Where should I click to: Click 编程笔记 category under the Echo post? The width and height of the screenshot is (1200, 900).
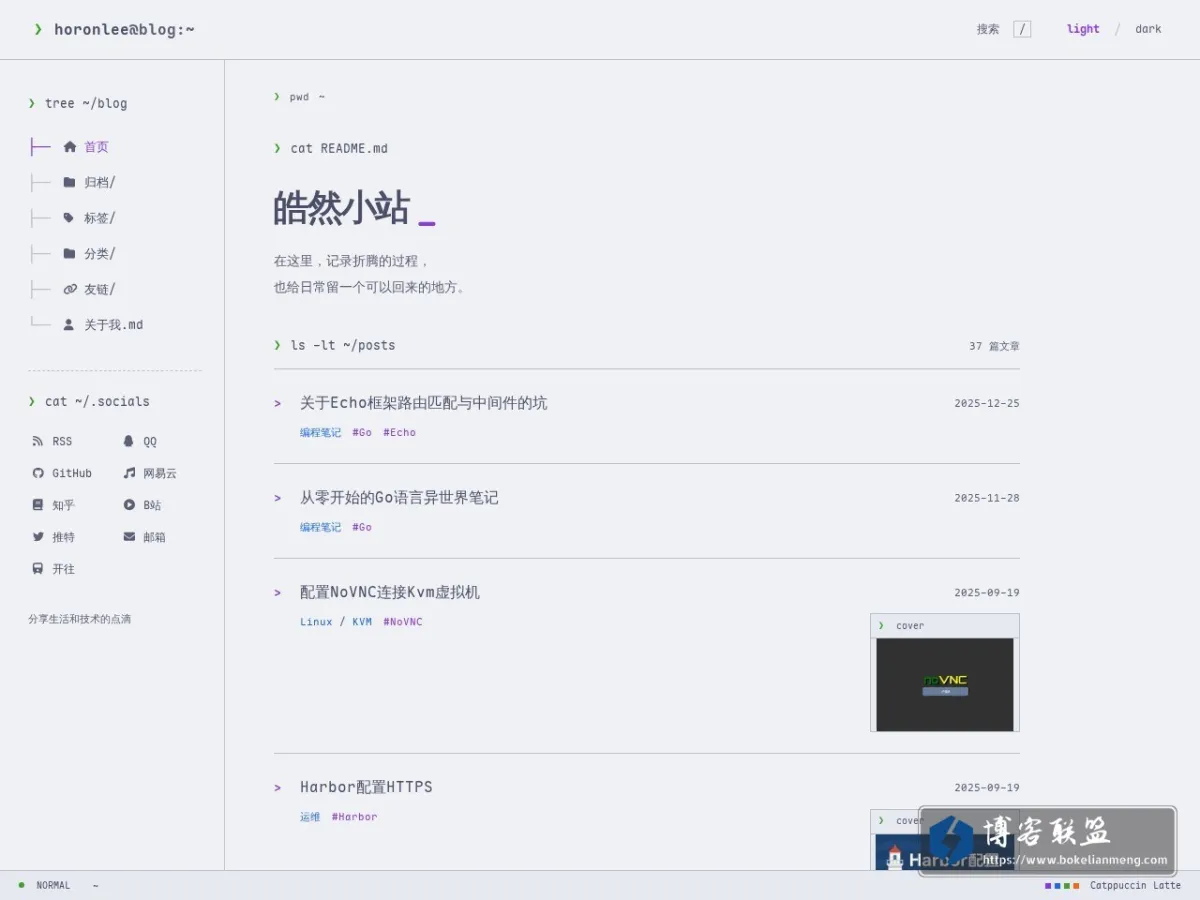(320, 432)
